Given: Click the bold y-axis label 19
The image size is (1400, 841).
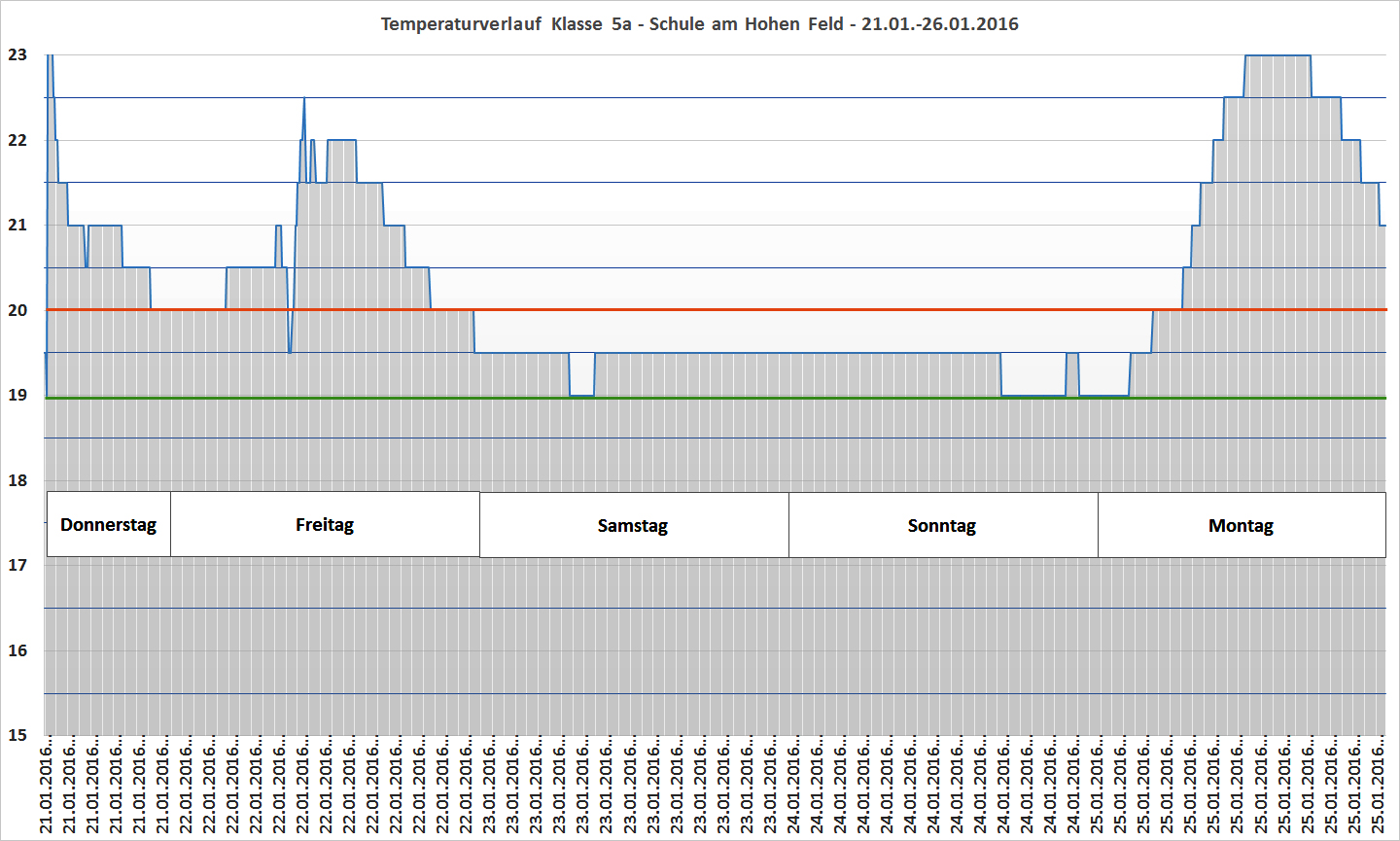Looking at the screenshot, I should click(17, 396).
